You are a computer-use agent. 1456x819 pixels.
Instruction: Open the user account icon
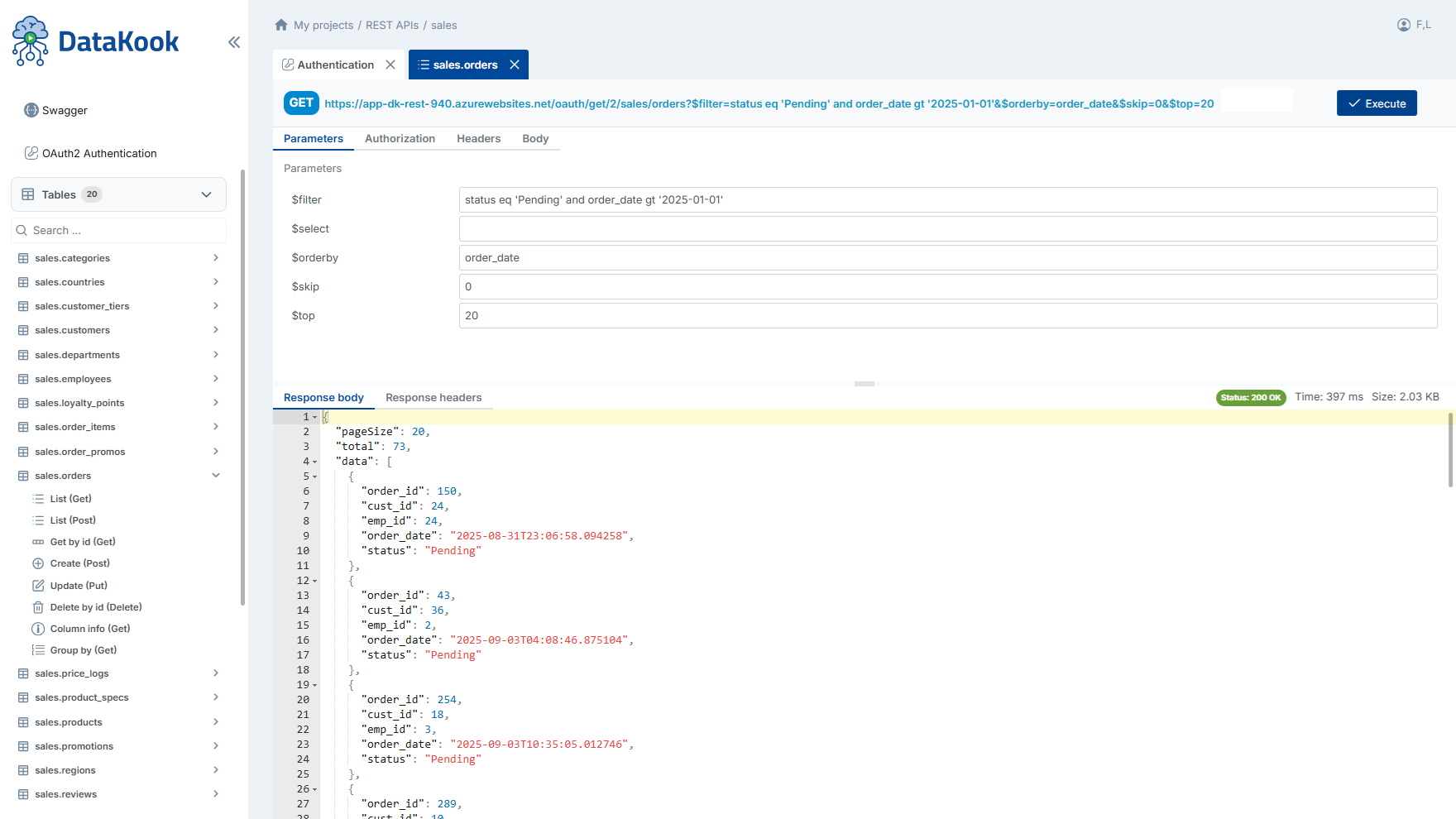pos(1404,25)
